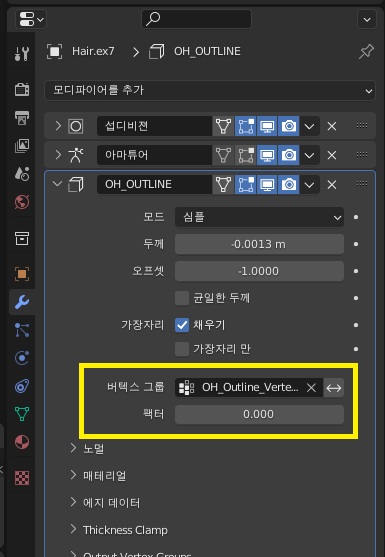Open the Particles properties tab

22,330
